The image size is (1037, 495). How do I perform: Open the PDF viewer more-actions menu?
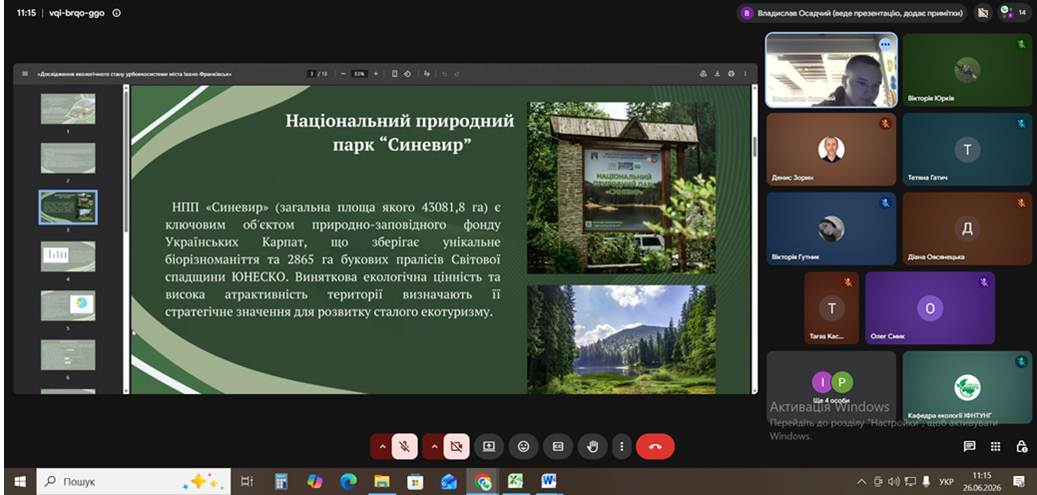745,73
